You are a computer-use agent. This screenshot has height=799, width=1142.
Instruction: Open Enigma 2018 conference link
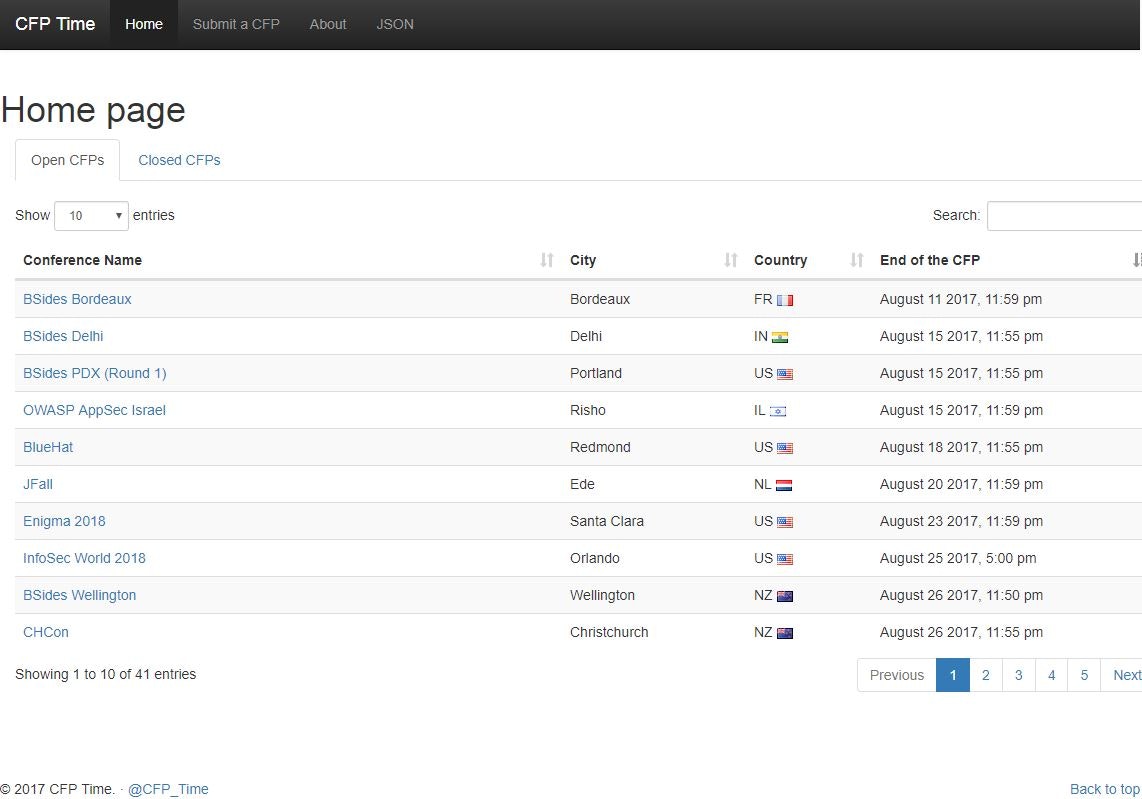[x=64, y=521]
